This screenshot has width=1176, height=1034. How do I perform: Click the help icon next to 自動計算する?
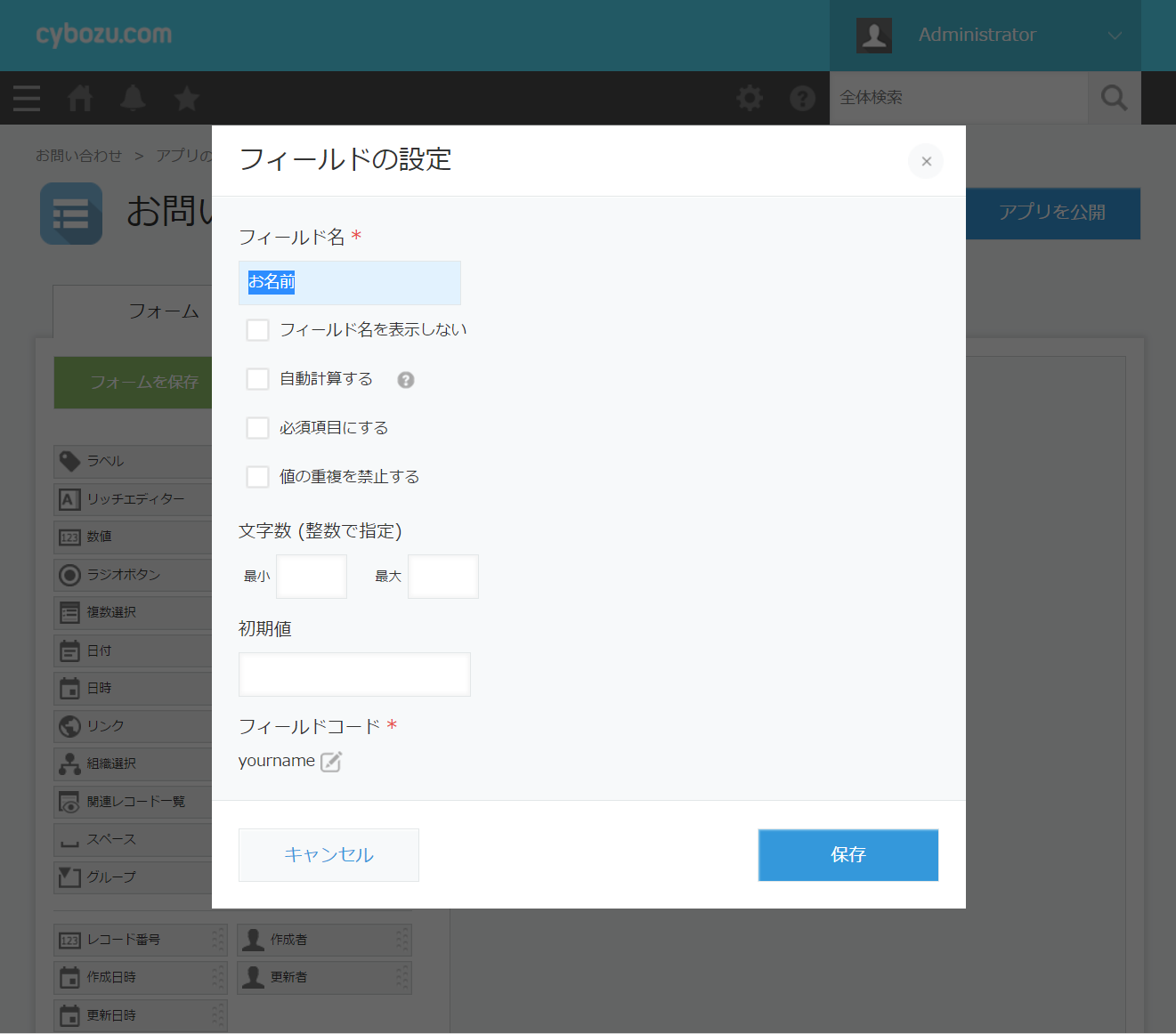click(x=406, y=380)
